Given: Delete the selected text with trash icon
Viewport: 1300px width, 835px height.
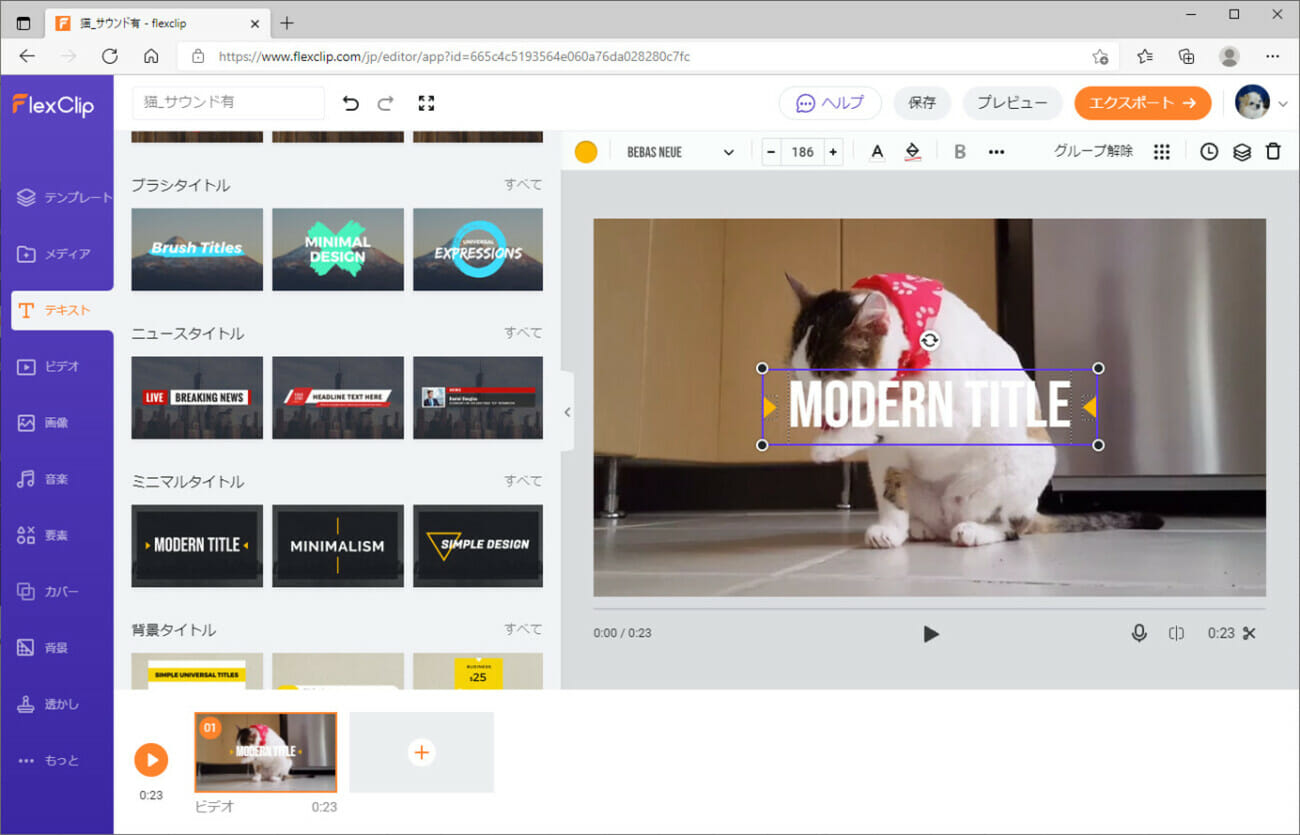Looking at the screenshot, I should (x=1273, y=152).
